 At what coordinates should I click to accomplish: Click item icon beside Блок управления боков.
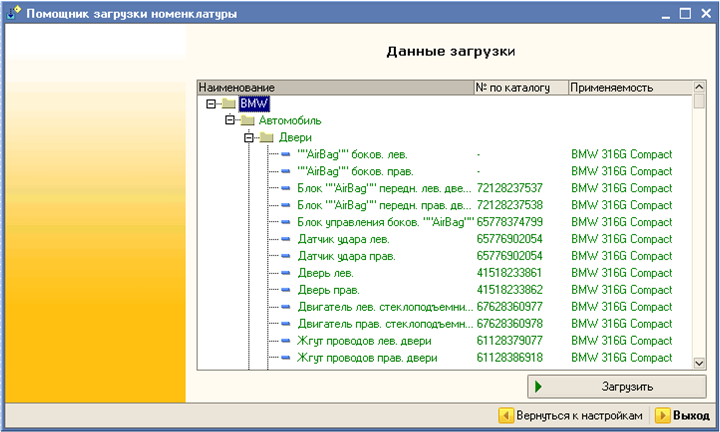coord(286,222)
